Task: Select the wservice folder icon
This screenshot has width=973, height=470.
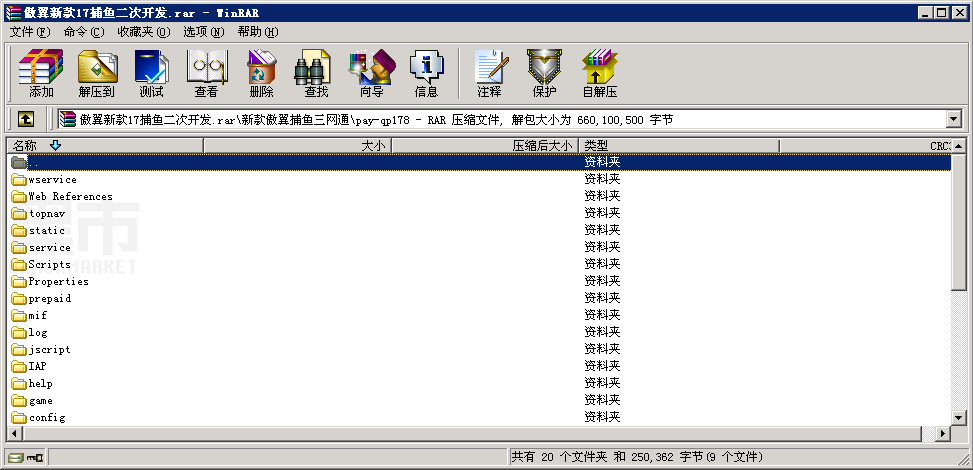Action: (x=19, y=180)
